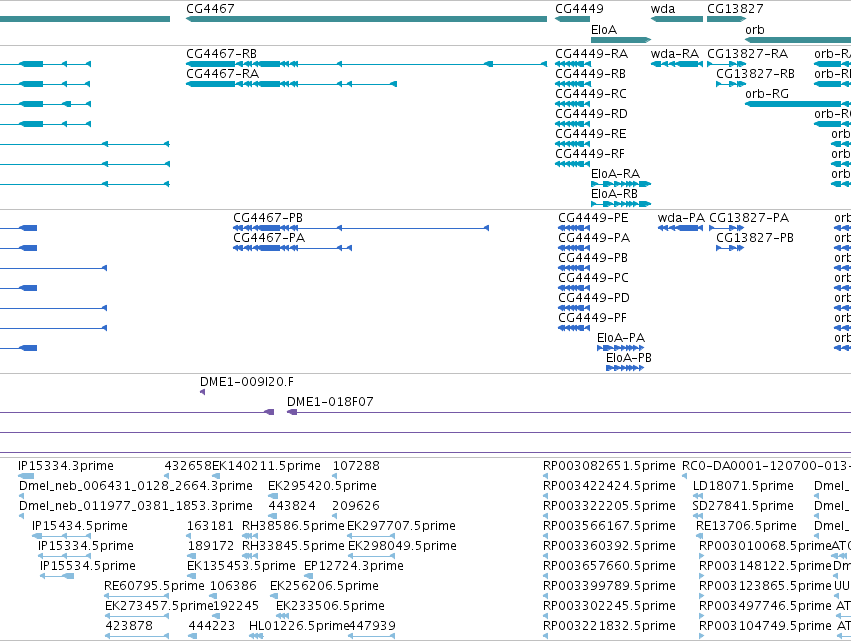The height and width of the screenshot is (641, 851).
Task: Click the DME1-009I20.F feature label
Action: [x=247, y=382]
